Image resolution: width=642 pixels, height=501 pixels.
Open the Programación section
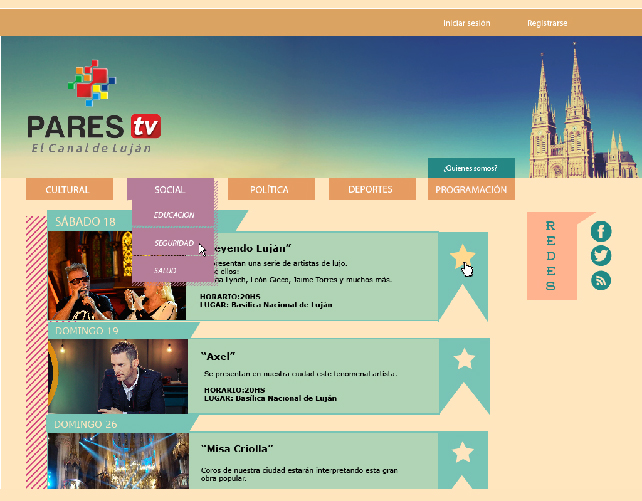coord(471,189)
